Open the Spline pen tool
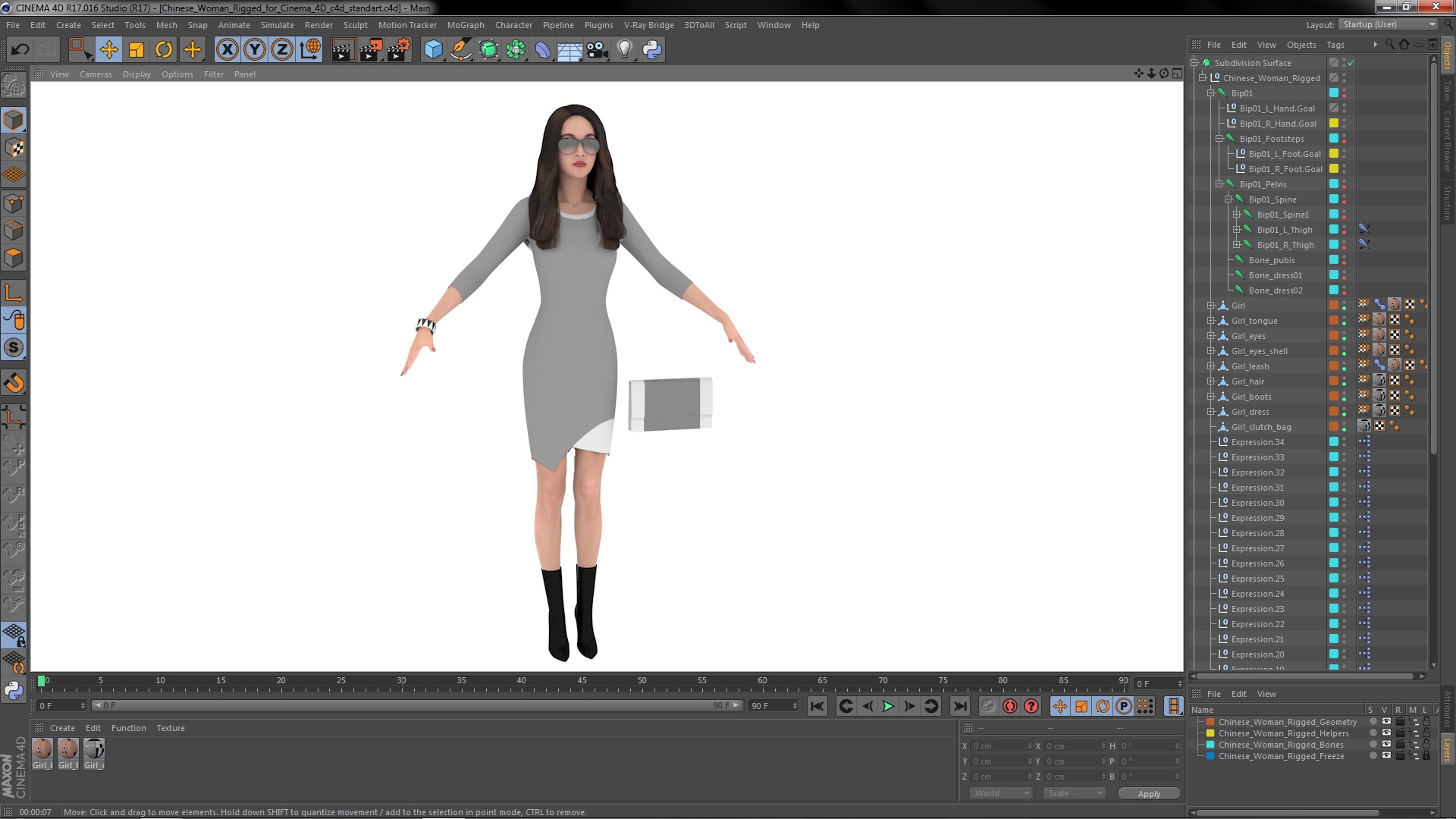 460,50
